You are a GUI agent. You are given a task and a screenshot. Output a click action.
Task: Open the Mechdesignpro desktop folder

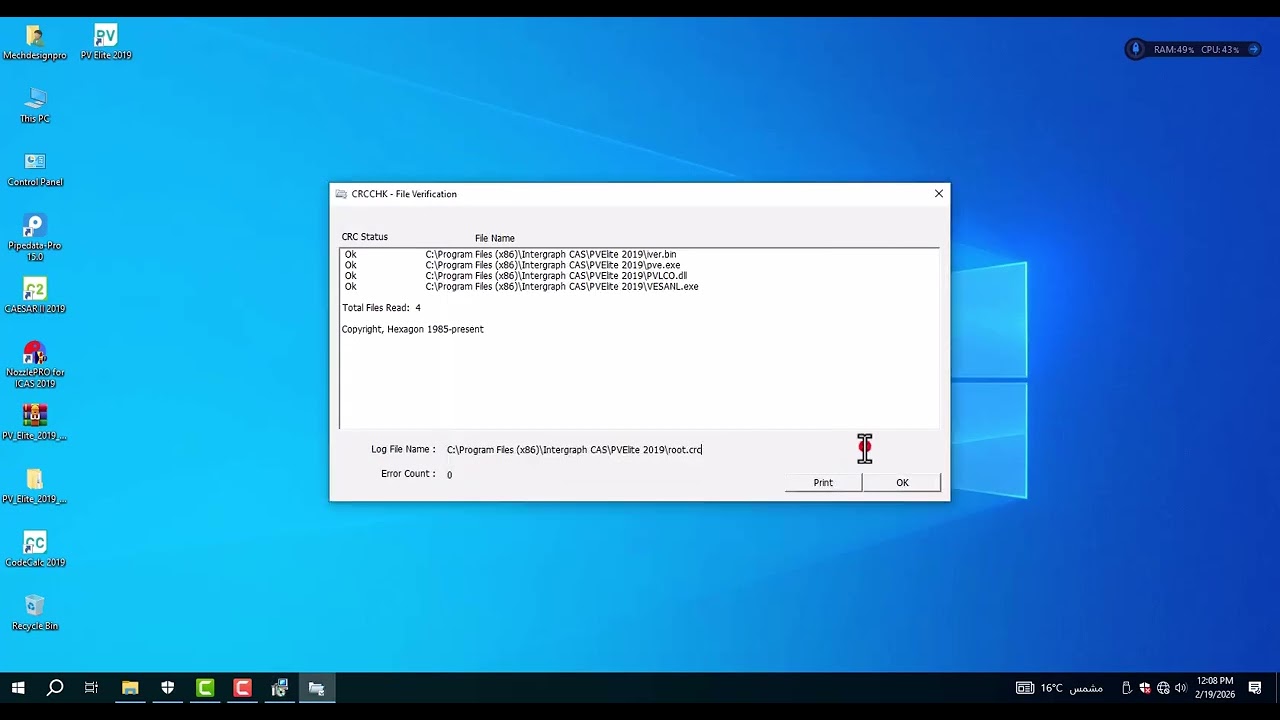35,43
